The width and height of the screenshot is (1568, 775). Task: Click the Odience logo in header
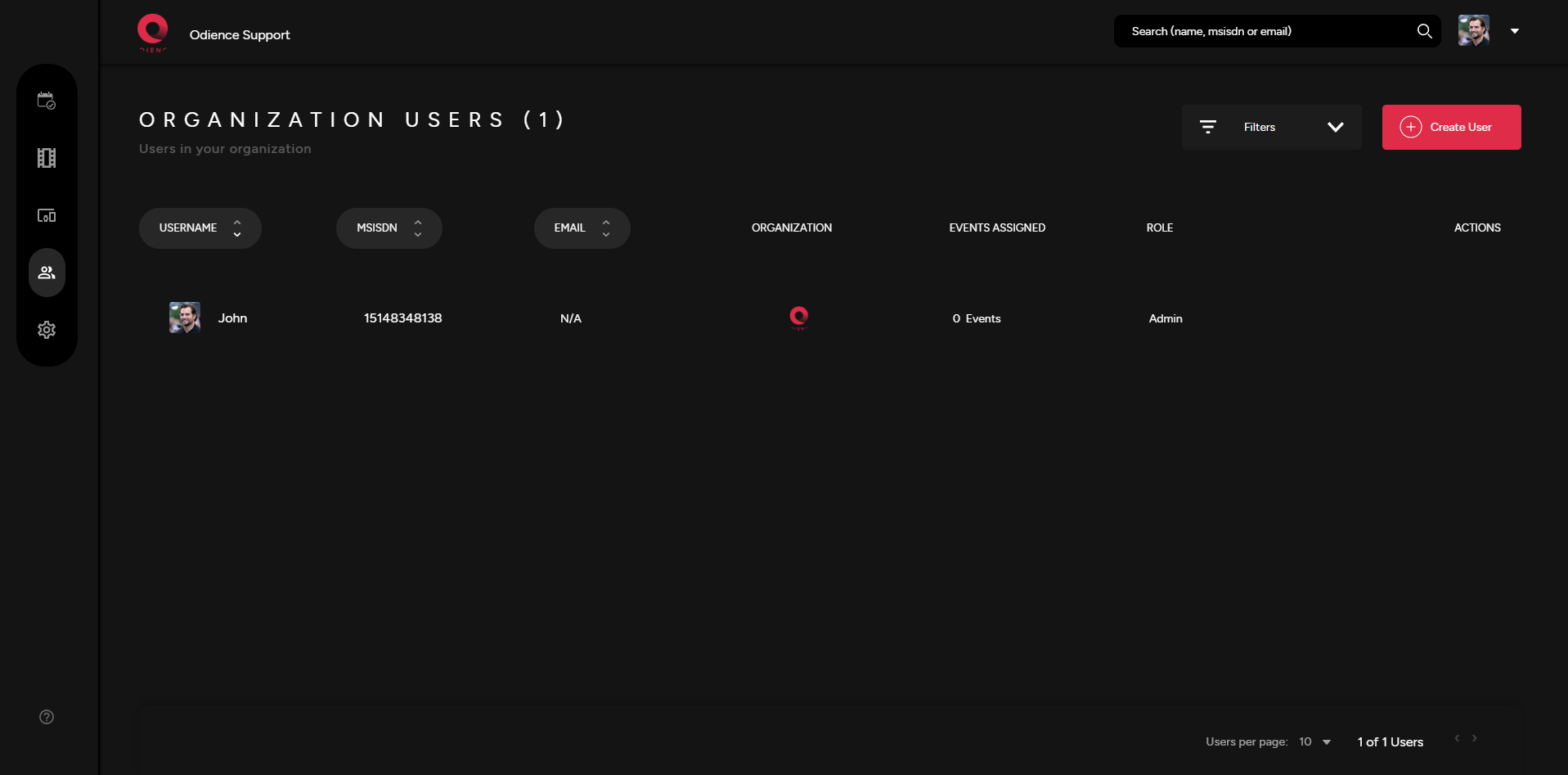click(153, 33)
